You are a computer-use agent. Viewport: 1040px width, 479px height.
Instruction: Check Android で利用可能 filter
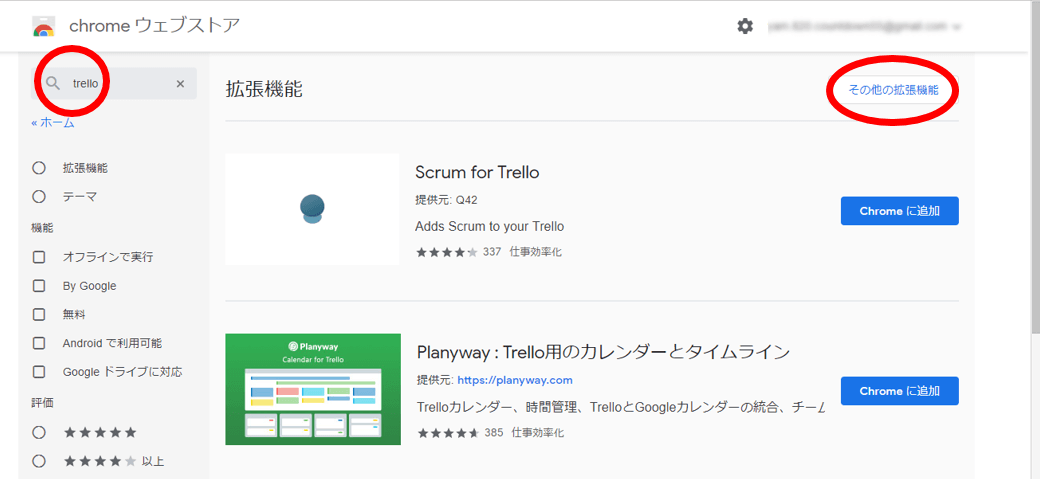(x=39, y=343)
